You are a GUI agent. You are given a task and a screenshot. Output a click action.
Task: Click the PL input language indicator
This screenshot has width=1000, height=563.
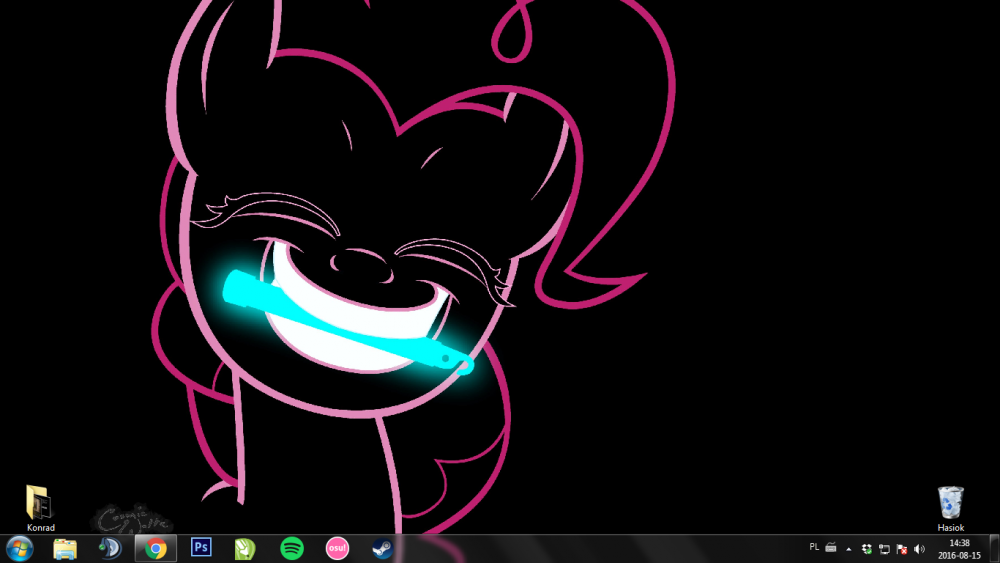813,548
